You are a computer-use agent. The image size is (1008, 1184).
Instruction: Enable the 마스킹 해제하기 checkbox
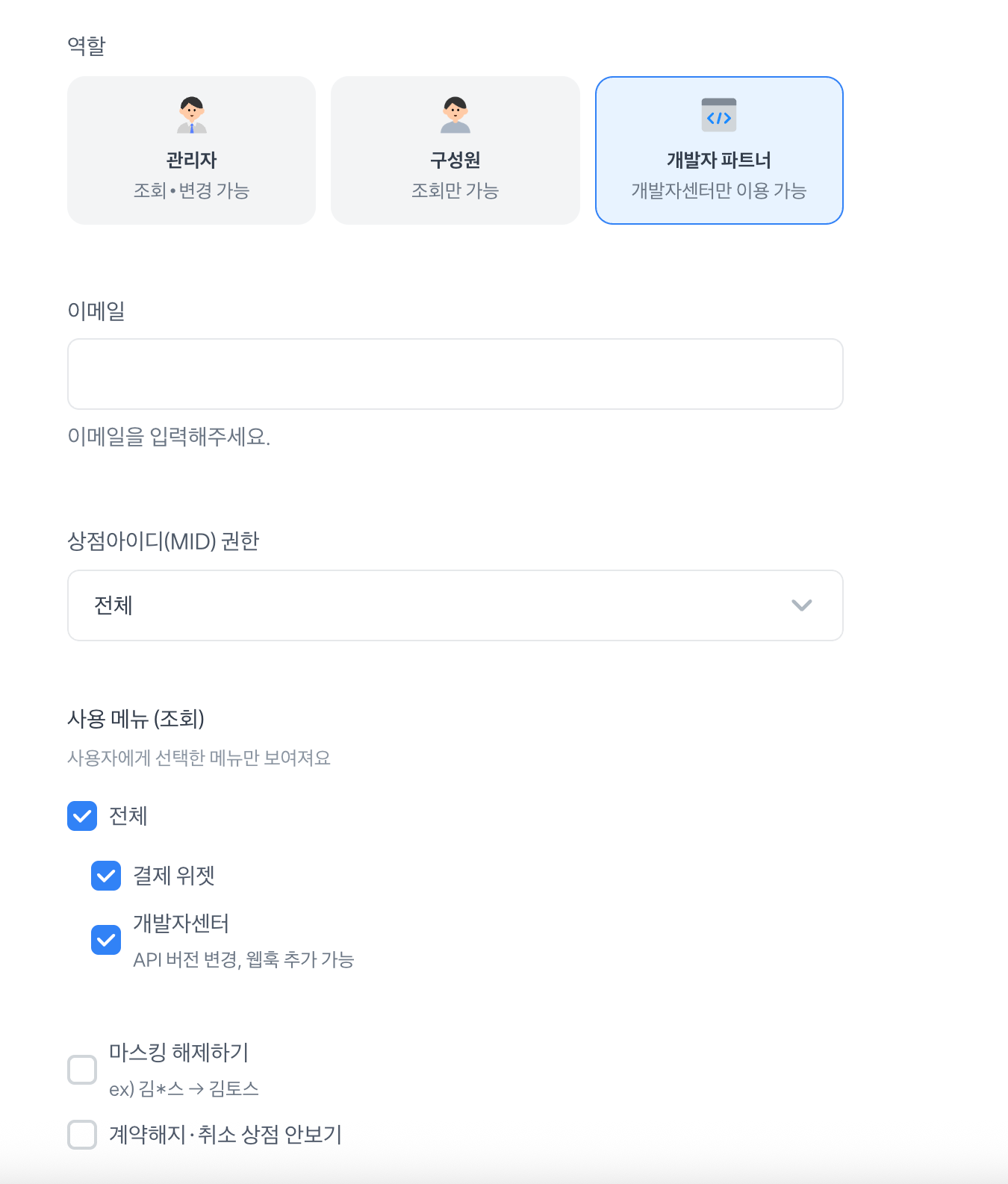click(82, 1070)
